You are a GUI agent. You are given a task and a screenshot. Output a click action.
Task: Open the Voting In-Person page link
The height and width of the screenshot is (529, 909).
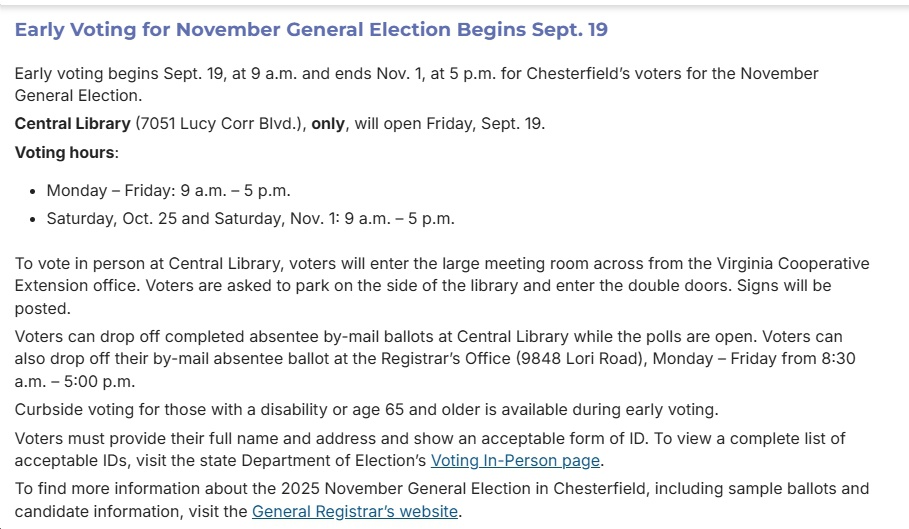pyautogui.click(x=515, y=461)
